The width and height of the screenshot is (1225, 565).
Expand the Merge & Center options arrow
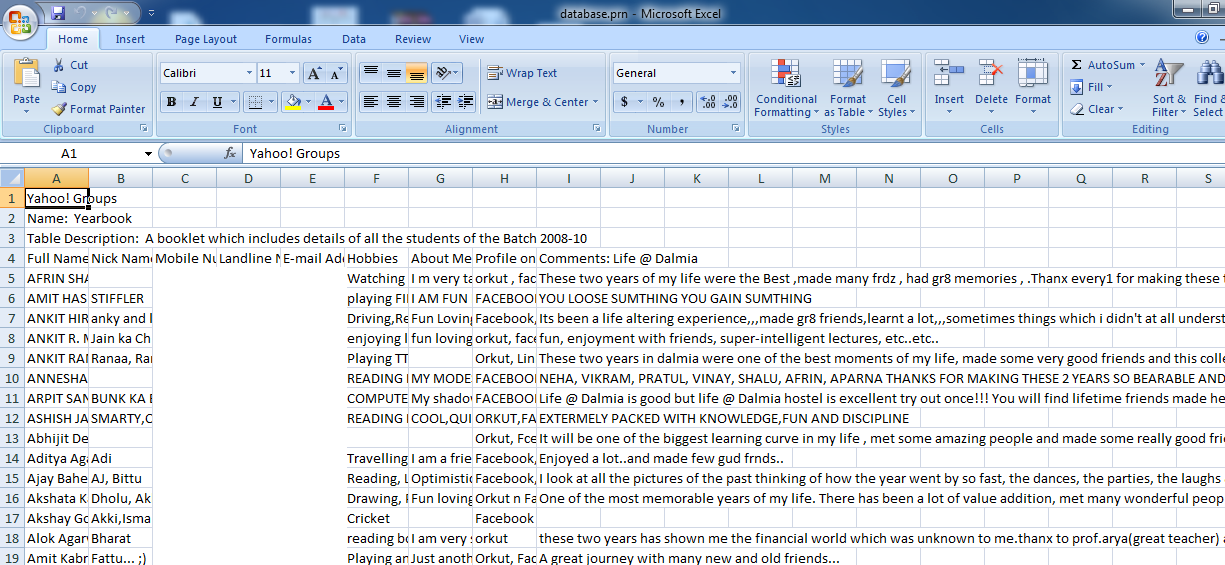click(595, 102)
